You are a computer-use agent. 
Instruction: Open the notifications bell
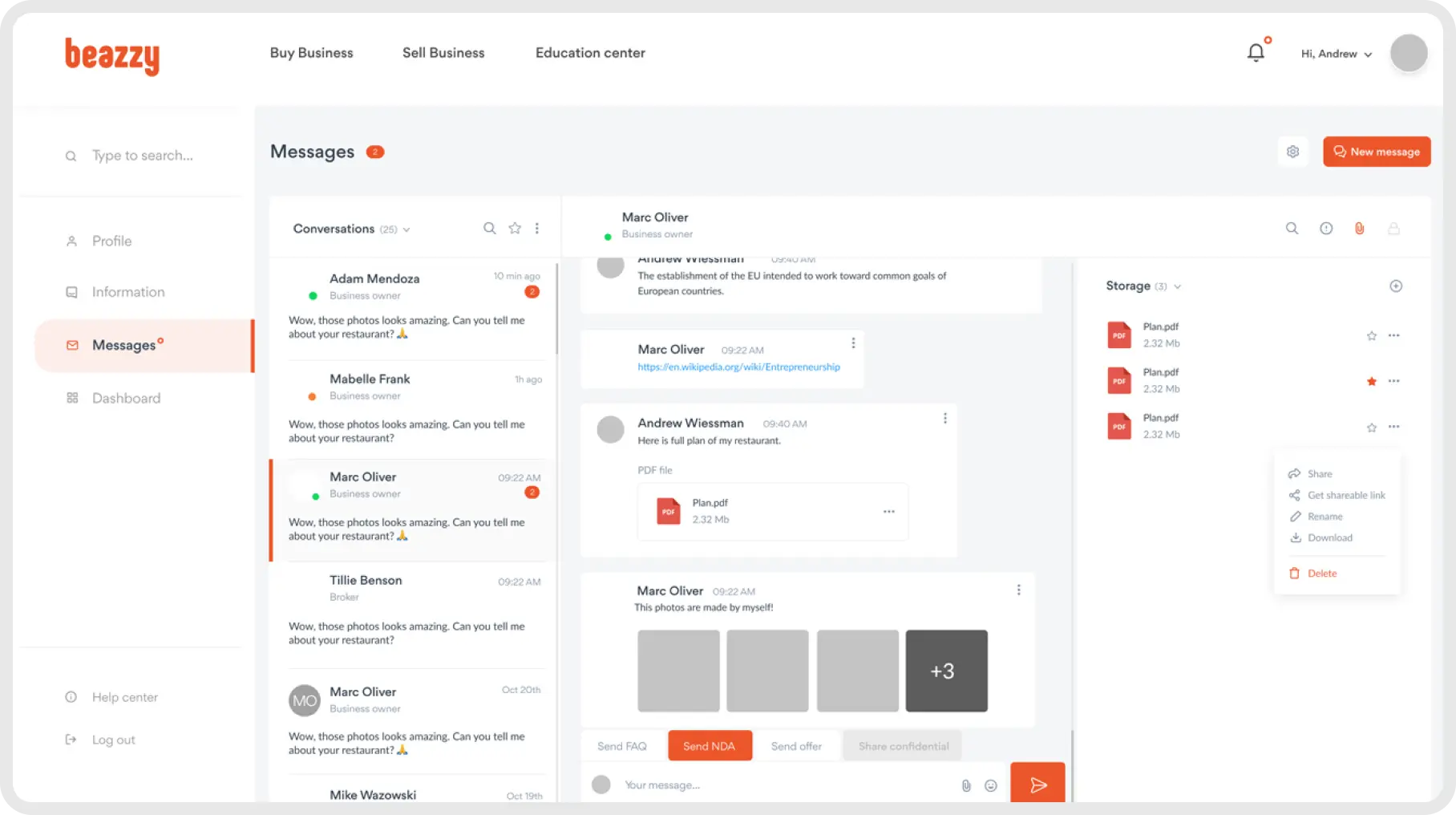pyautogui.click(x=1256, y=53)
